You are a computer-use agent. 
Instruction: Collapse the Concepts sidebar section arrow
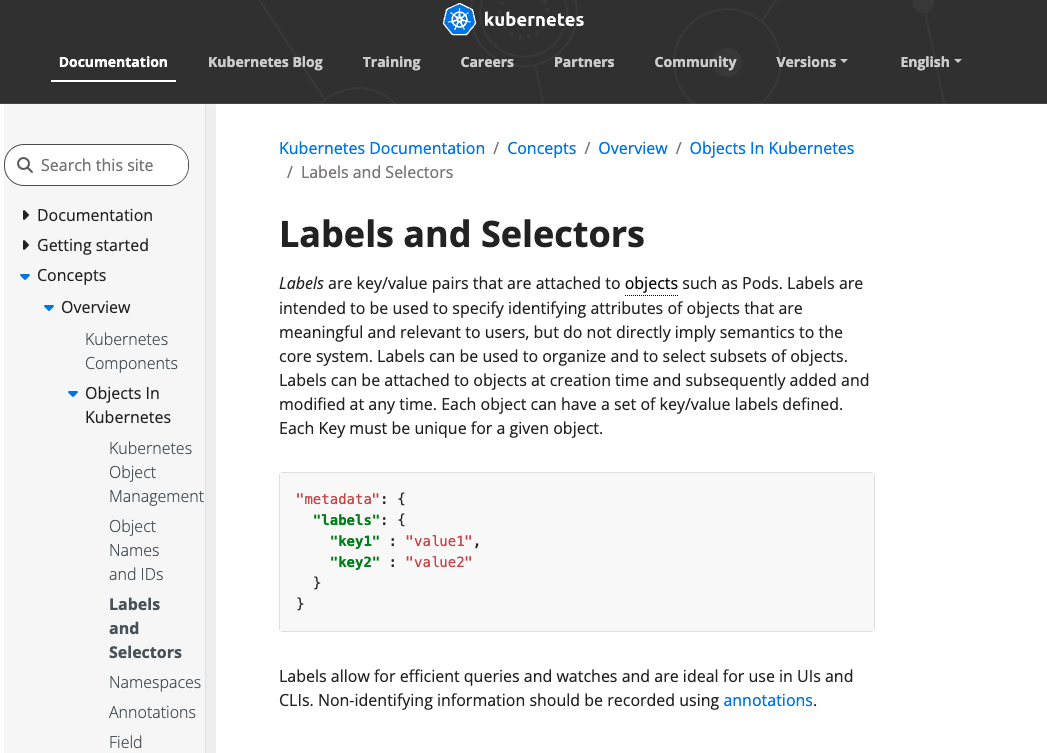coord(25,276)
